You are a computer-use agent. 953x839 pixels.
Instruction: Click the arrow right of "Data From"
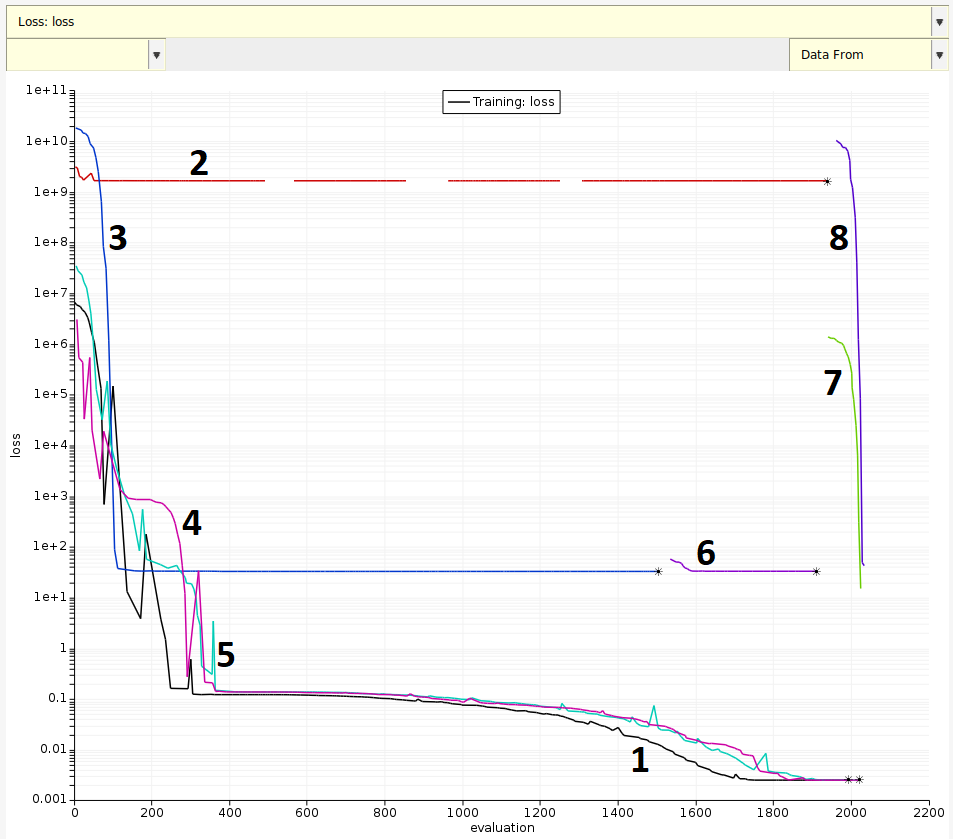939,54
